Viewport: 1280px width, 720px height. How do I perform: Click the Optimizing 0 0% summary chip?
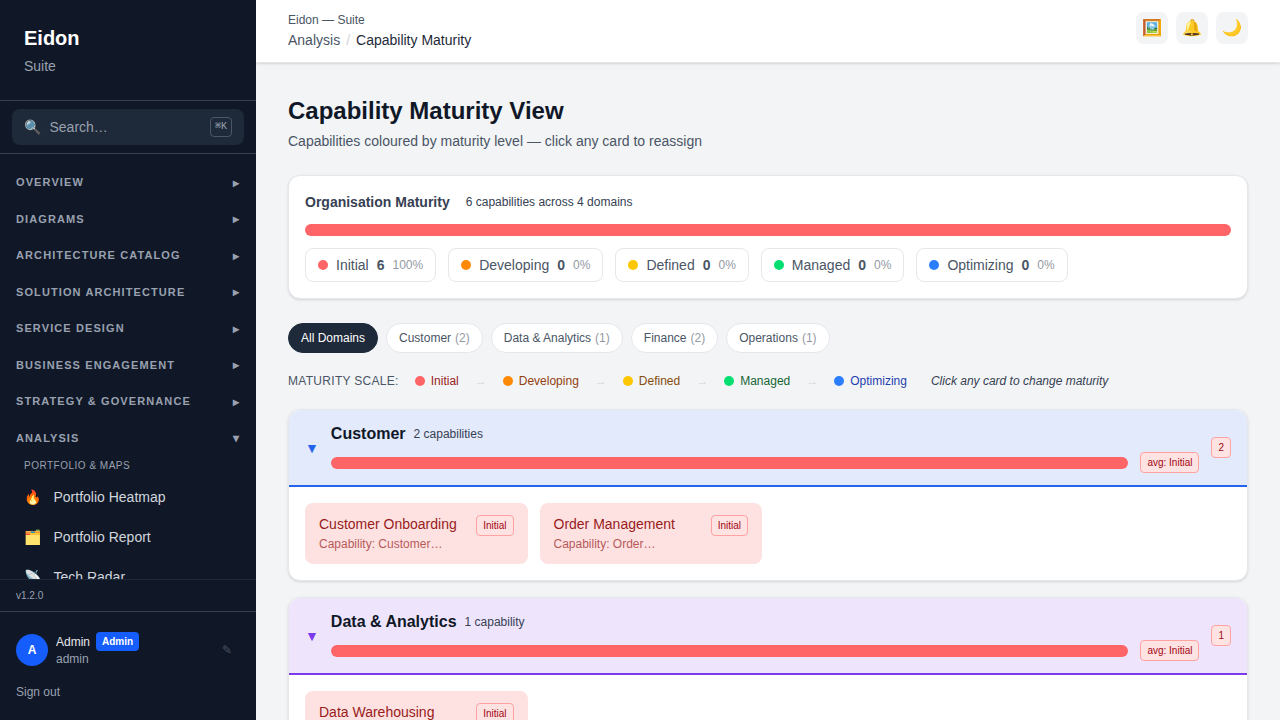[992, 265]
